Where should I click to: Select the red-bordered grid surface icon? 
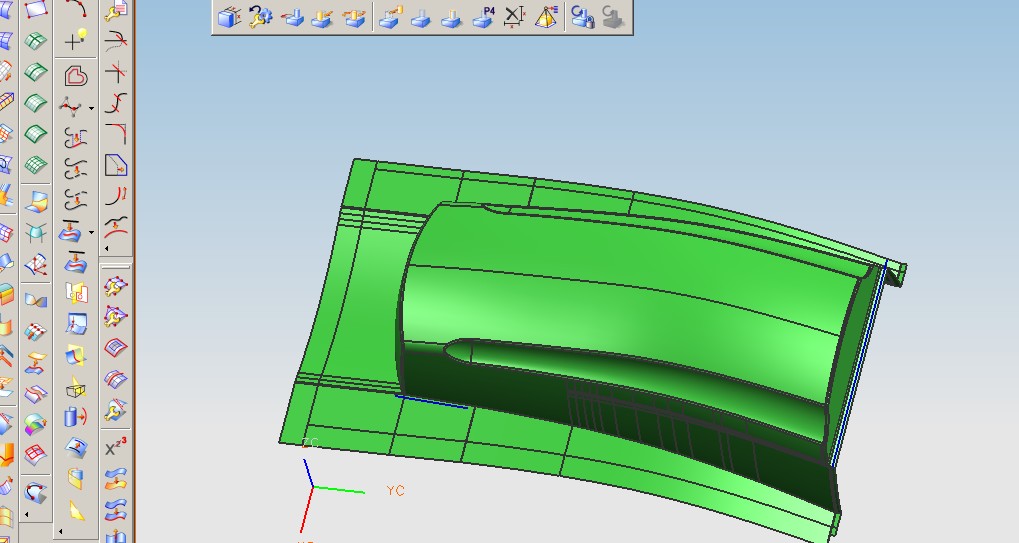pyautogui.click(x=116, y=347)
